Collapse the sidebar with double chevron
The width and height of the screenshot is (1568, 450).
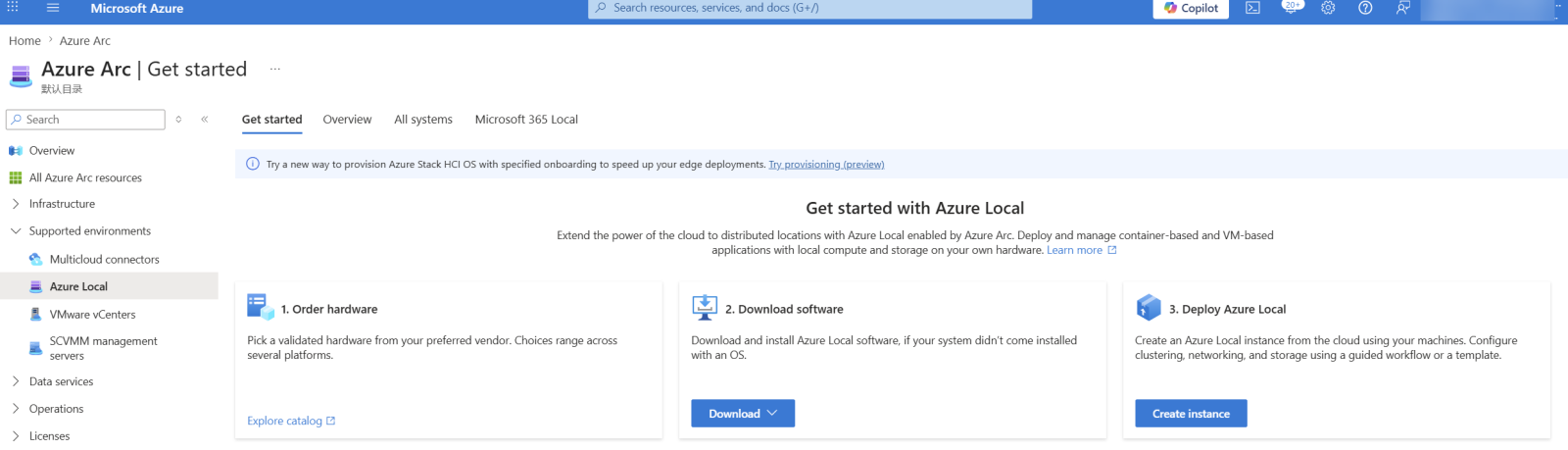(x=205, y=120)
